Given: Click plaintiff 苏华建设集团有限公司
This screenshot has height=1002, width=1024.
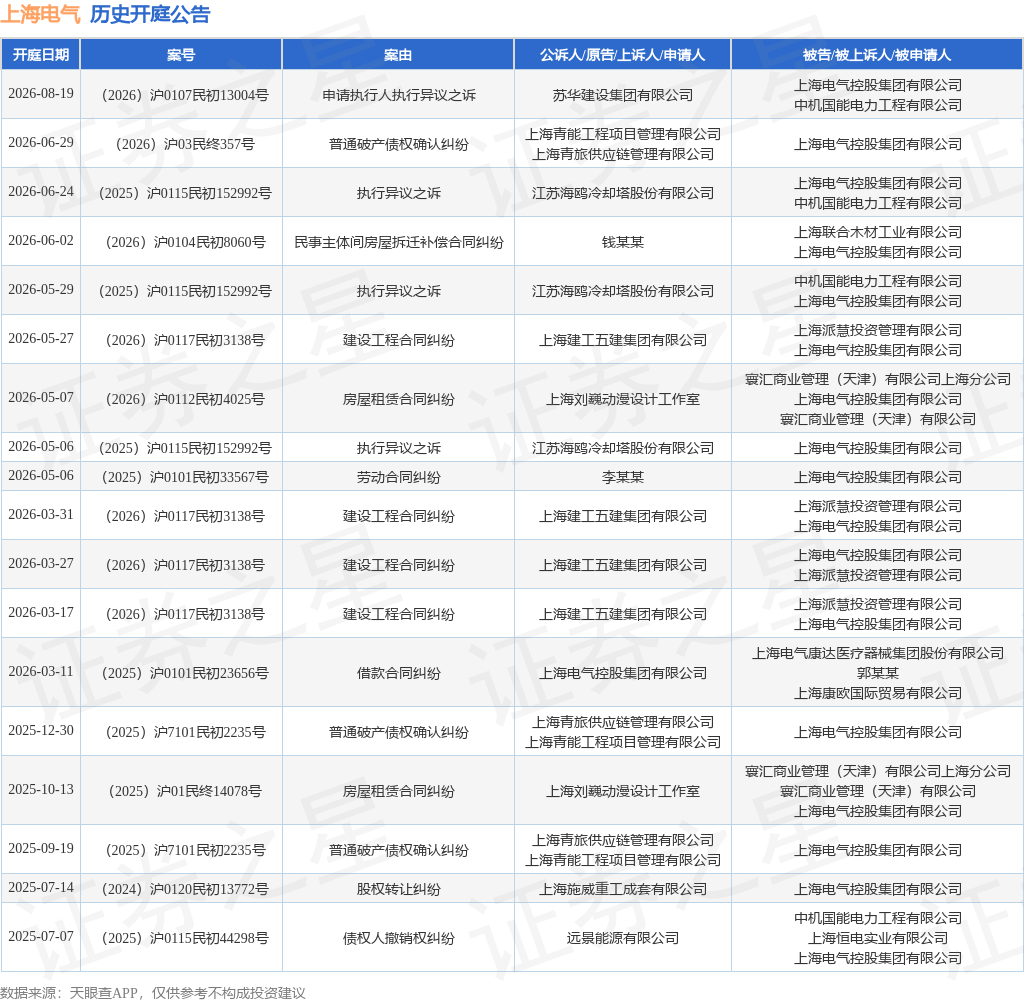Looking at the screenshot, I should [x=622, y=95].
